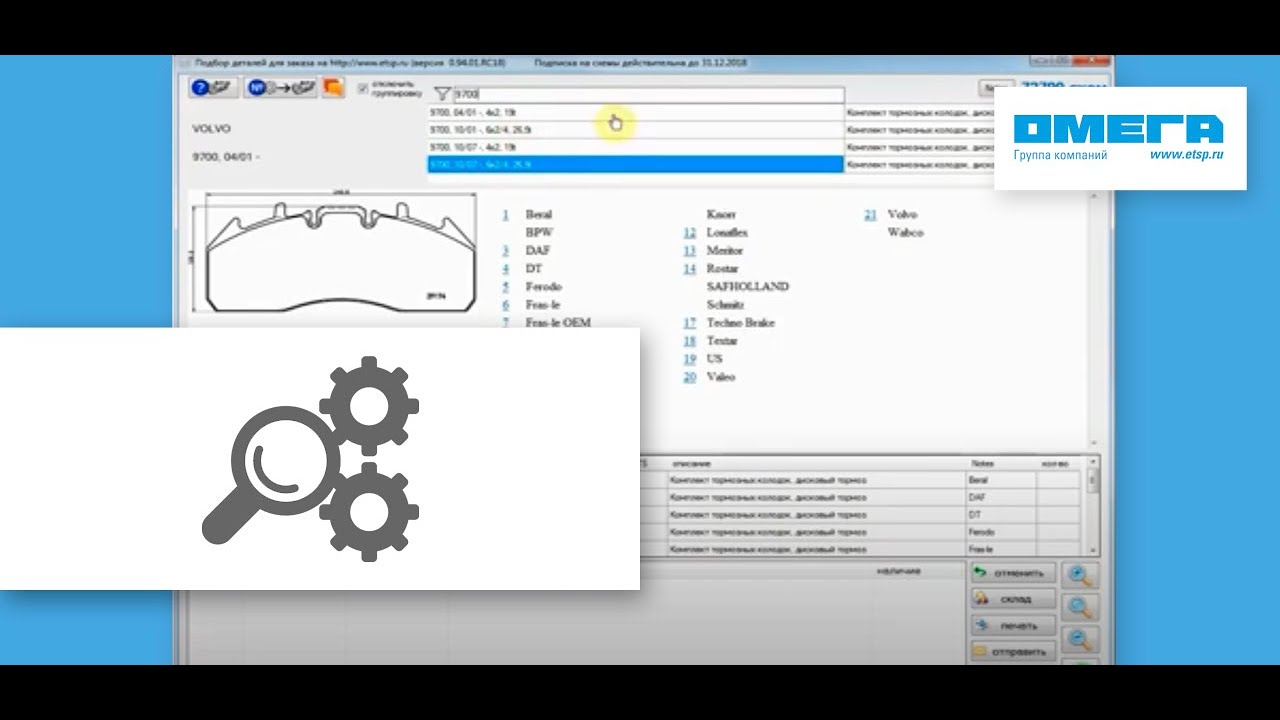1280x720 pixels.
Task: Click the brand list panel scroll down arrow
Action: (x=1093, y=443)
